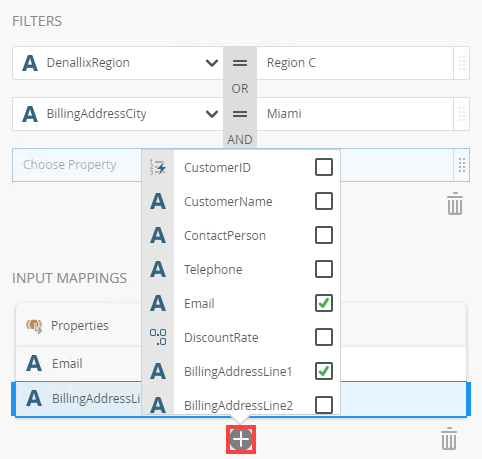Screen dimensions: 482x459
Task: Open the Choose Property dropdown
Action: (77, 165)
